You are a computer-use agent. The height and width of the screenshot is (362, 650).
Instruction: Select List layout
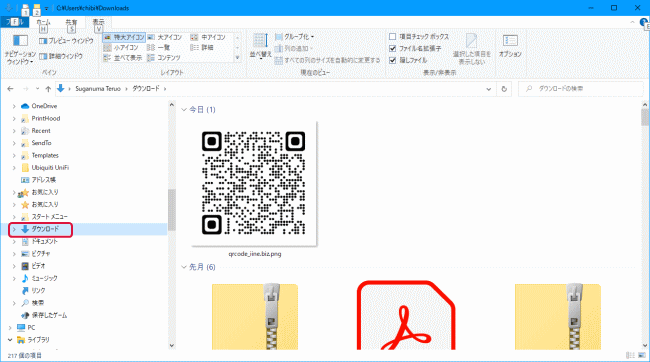click(x=159, y=48)
